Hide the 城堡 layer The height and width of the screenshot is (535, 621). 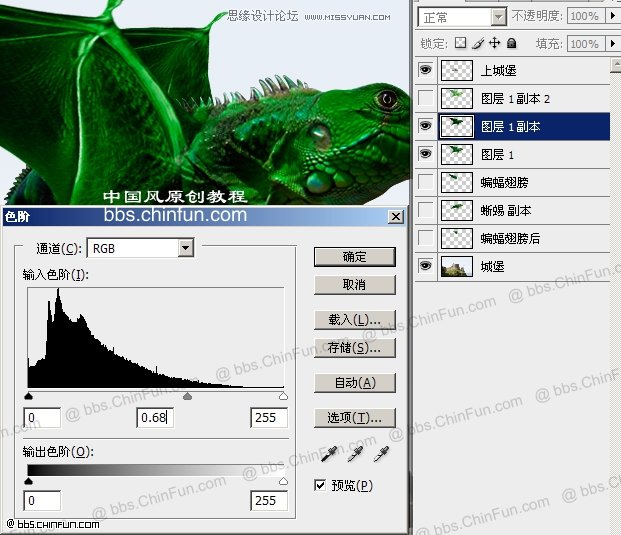point(425,266)
